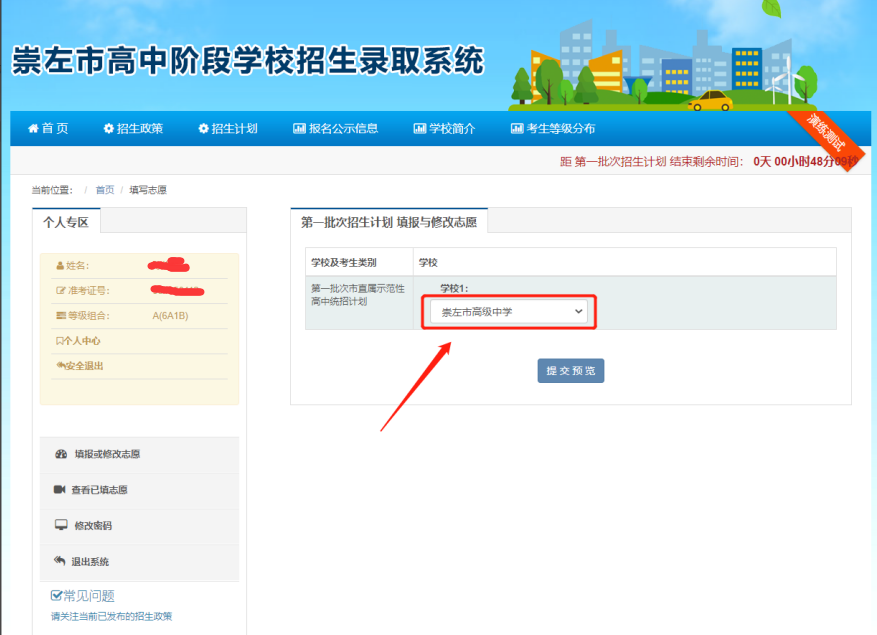Click the camera icon beside 查看已填志愿
Image resolution: width=877 pixels, height=635 pixels.
pyautogui.click(x=59, y=490)
